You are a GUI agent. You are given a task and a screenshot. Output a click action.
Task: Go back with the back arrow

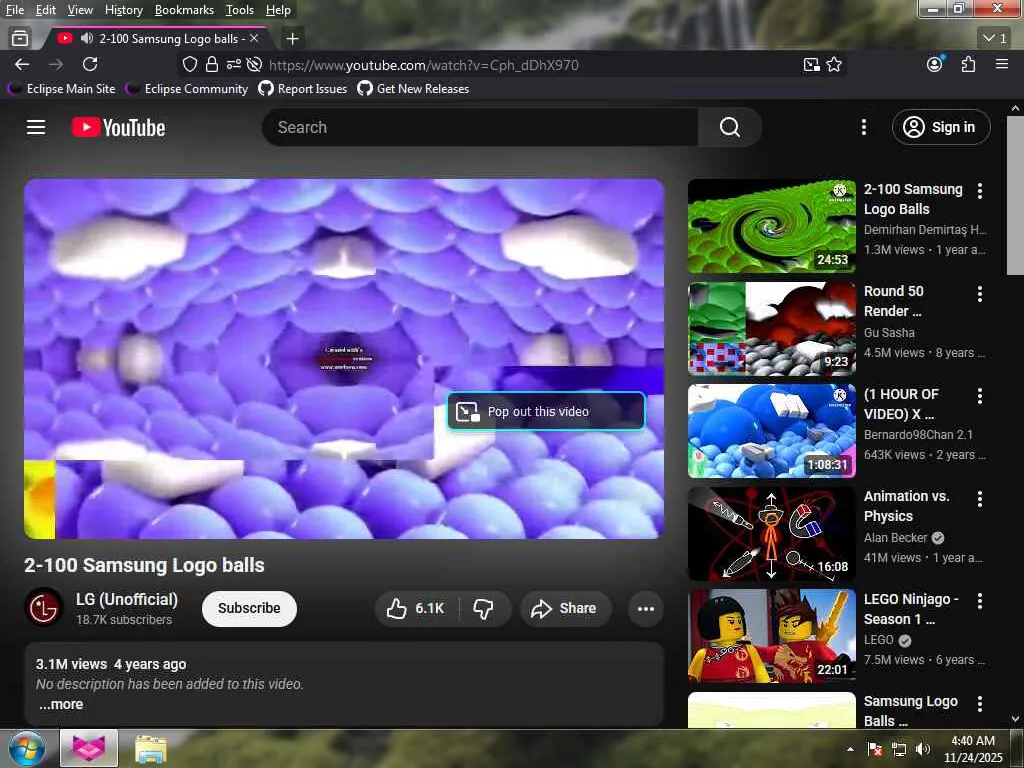pyautogui.click(x=22, y=64)
